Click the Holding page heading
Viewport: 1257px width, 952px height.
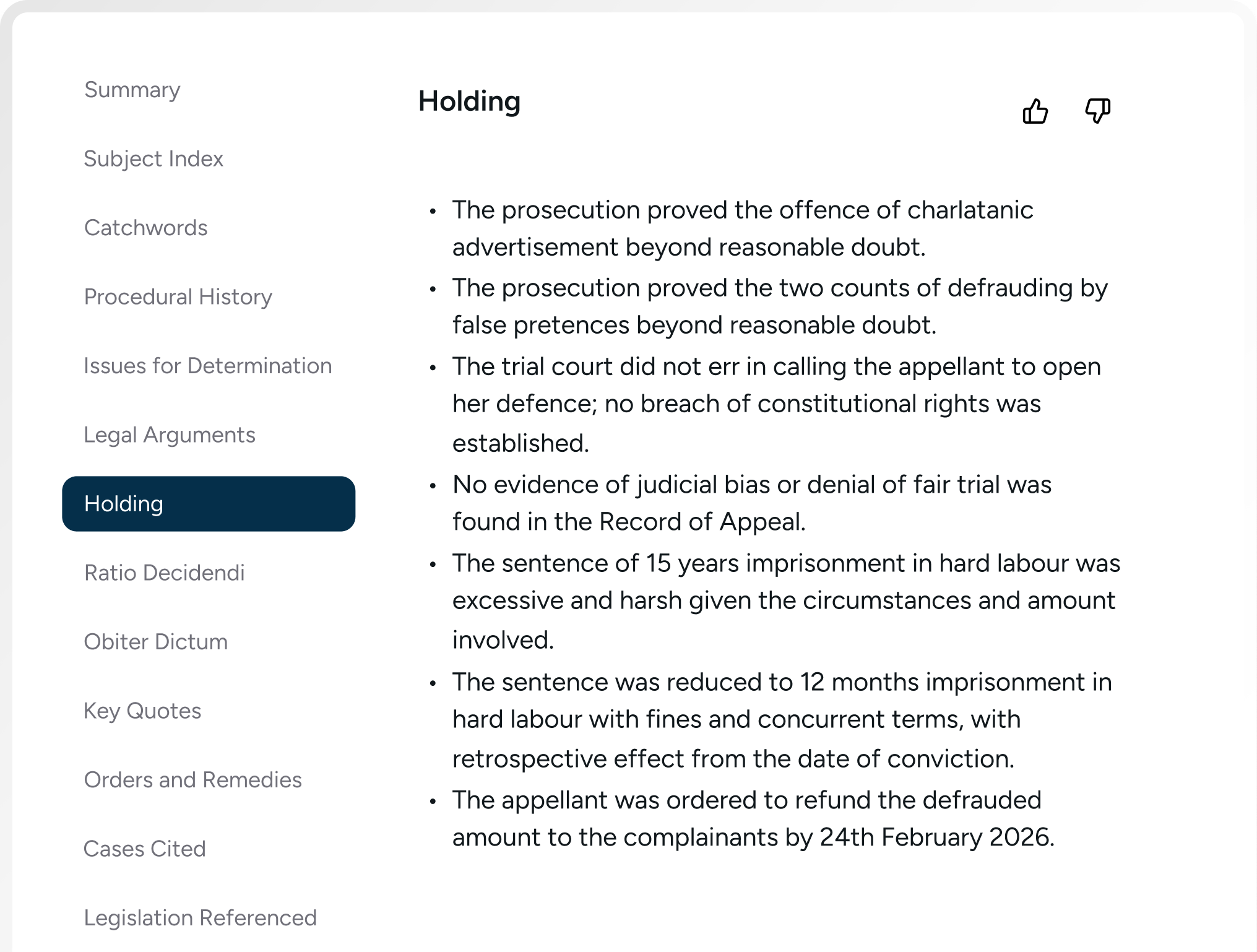(469, 102)
